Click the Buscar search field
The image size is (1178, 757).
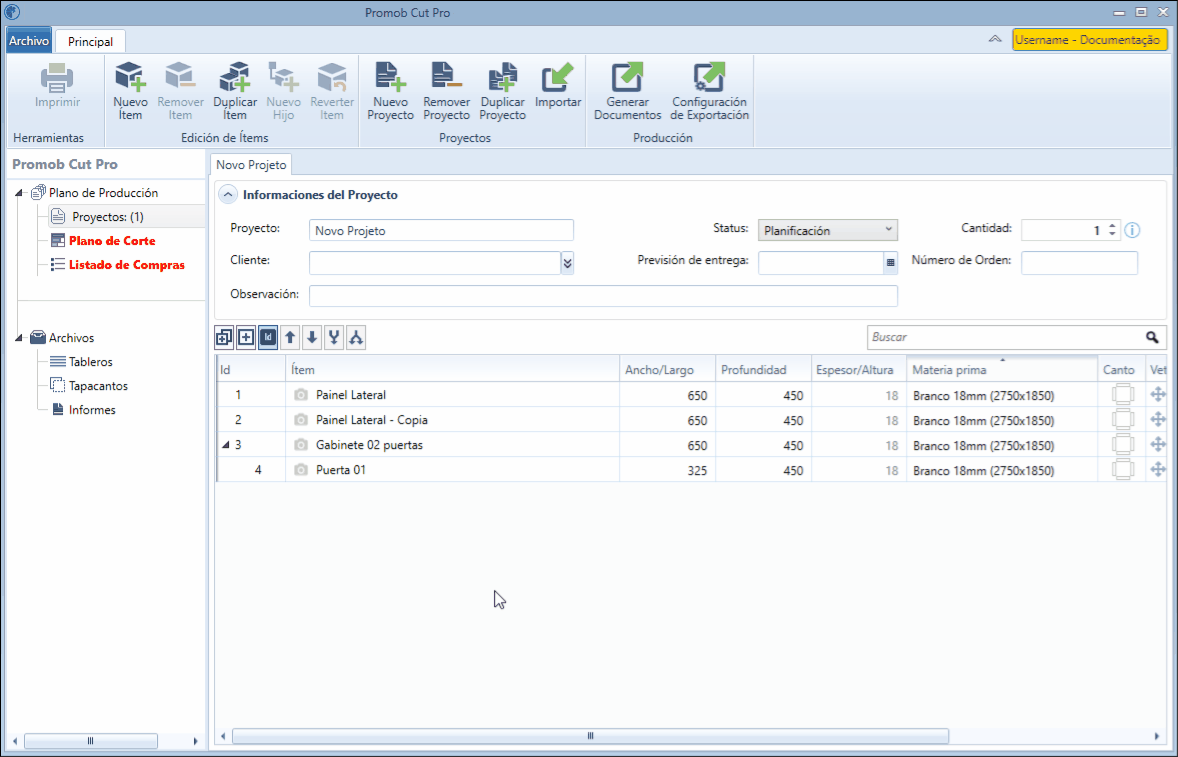[x=1005, y=337]
